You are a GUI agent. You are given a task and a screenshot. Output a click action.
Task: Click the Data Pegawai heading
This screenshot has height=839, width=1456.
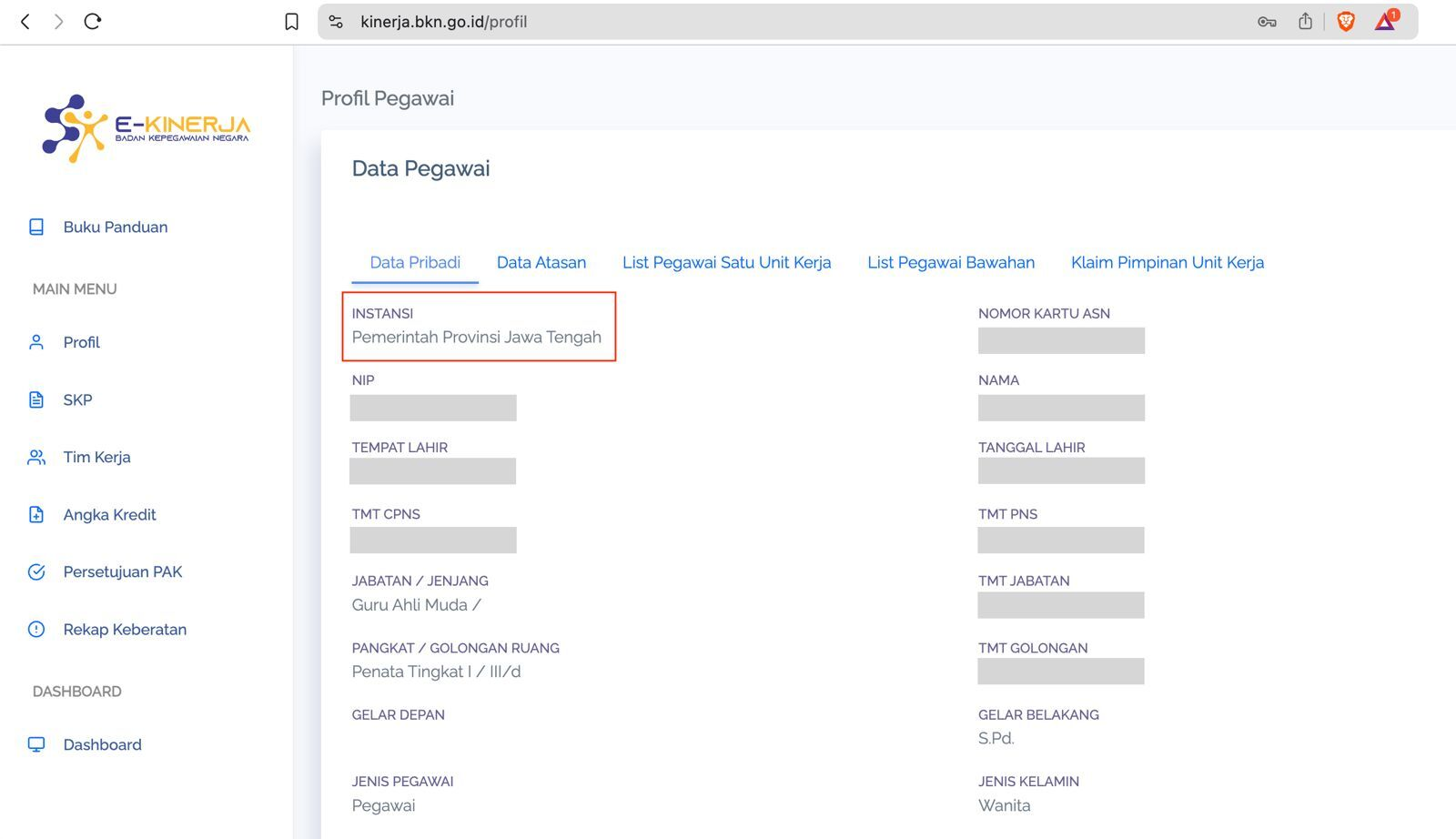pos(420,168)
